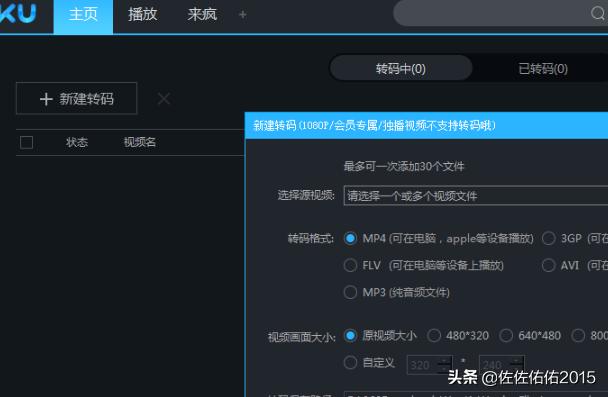
Task: Select the 480*320 size option
Action: [x=434, y=335]
